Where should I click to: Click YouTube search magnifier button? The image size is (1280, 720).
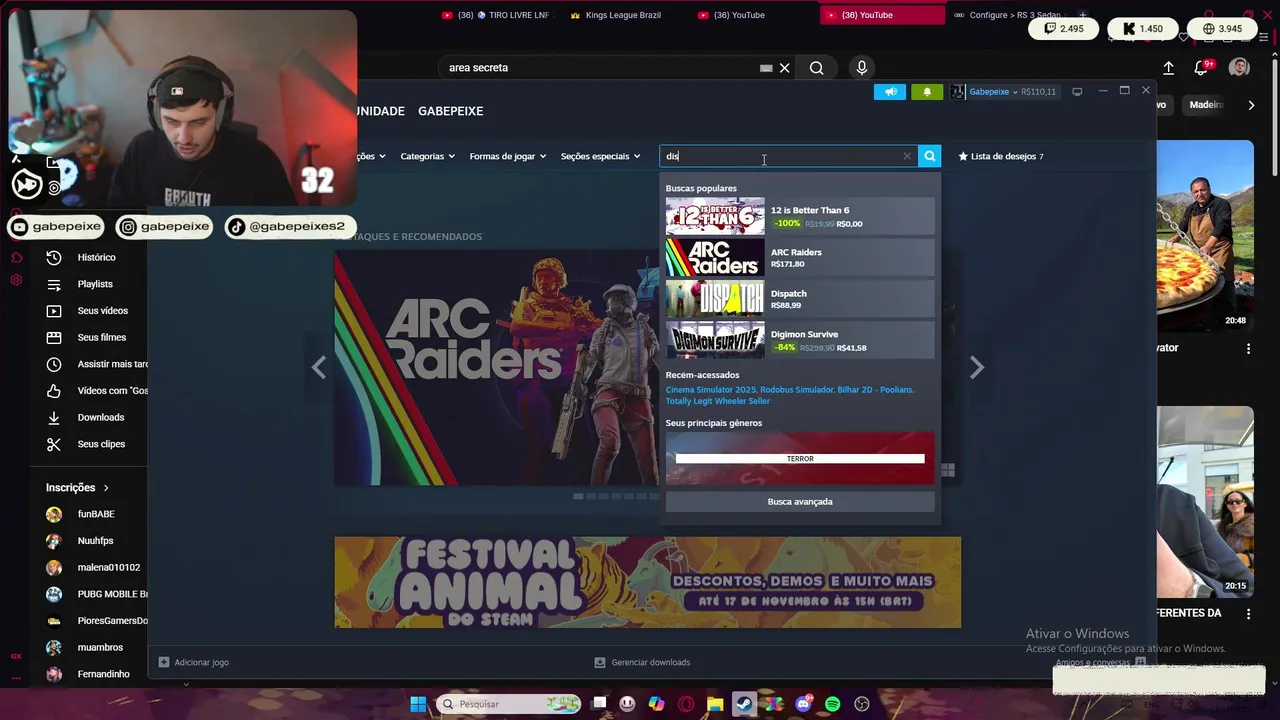(817, 68)
